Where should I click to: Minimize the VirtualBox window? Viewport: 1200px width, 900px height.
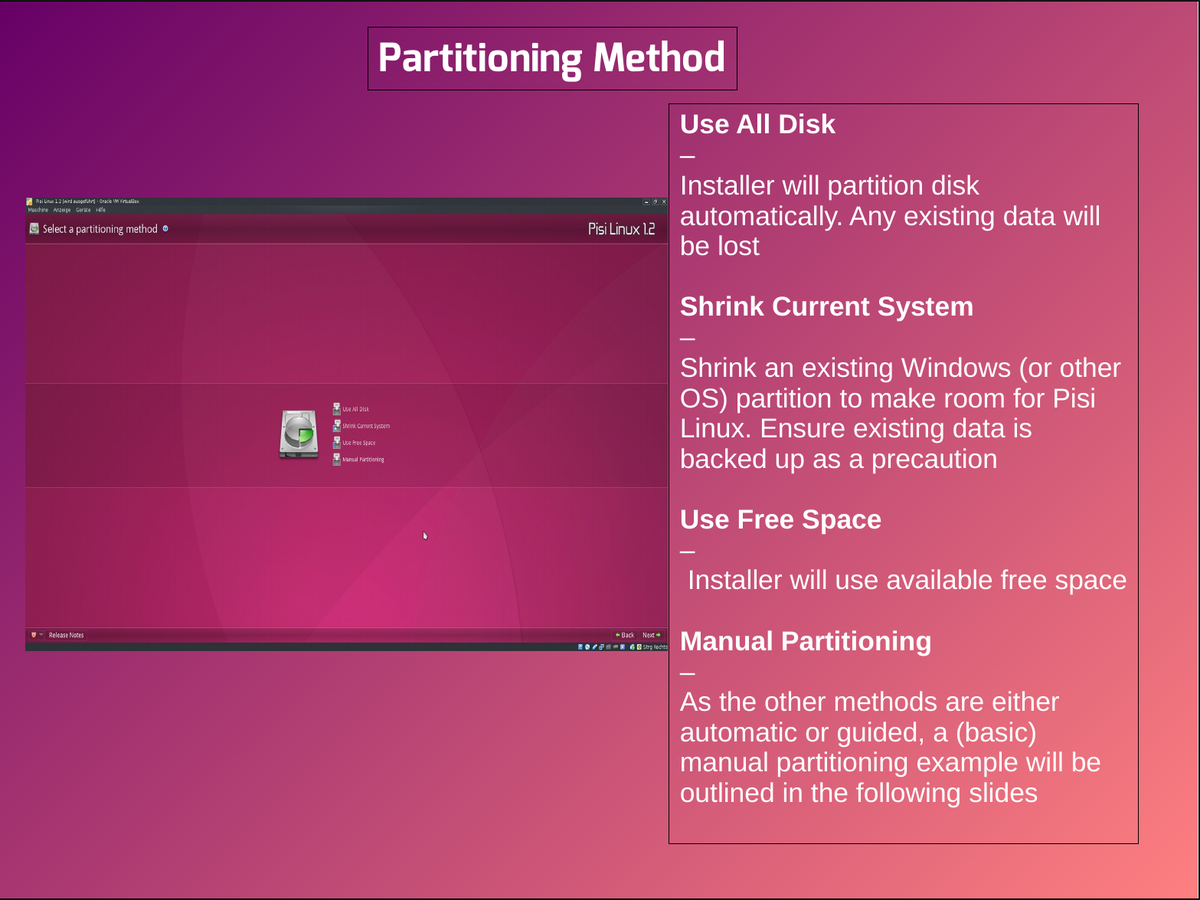pos(646,202)
